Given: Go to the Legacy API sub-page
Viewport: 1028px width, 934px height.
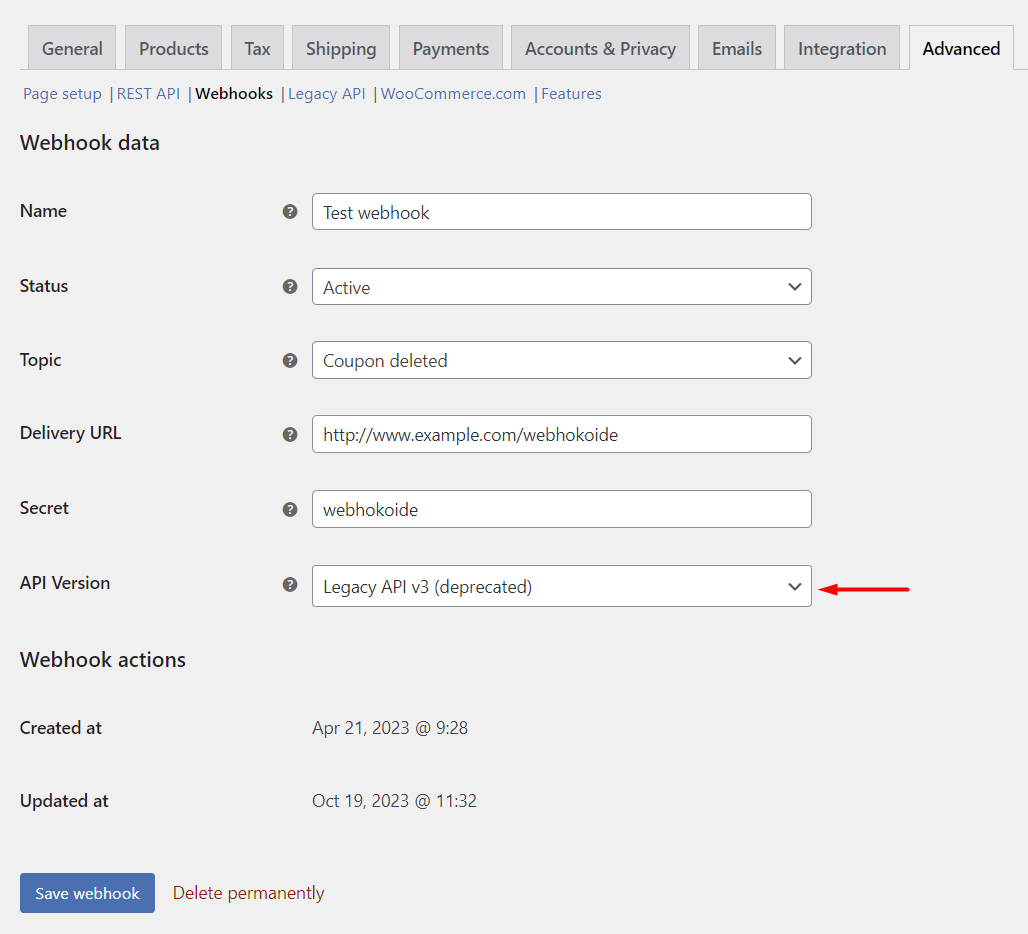Looking at the screenshot, I should pyautogui.click(x=326, y=94).
